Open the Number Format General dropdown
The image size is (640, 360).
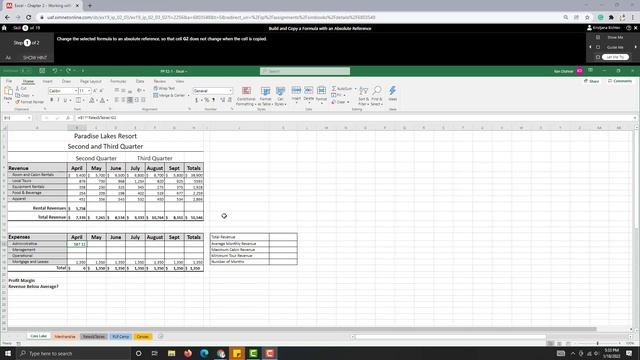[230, 91]
